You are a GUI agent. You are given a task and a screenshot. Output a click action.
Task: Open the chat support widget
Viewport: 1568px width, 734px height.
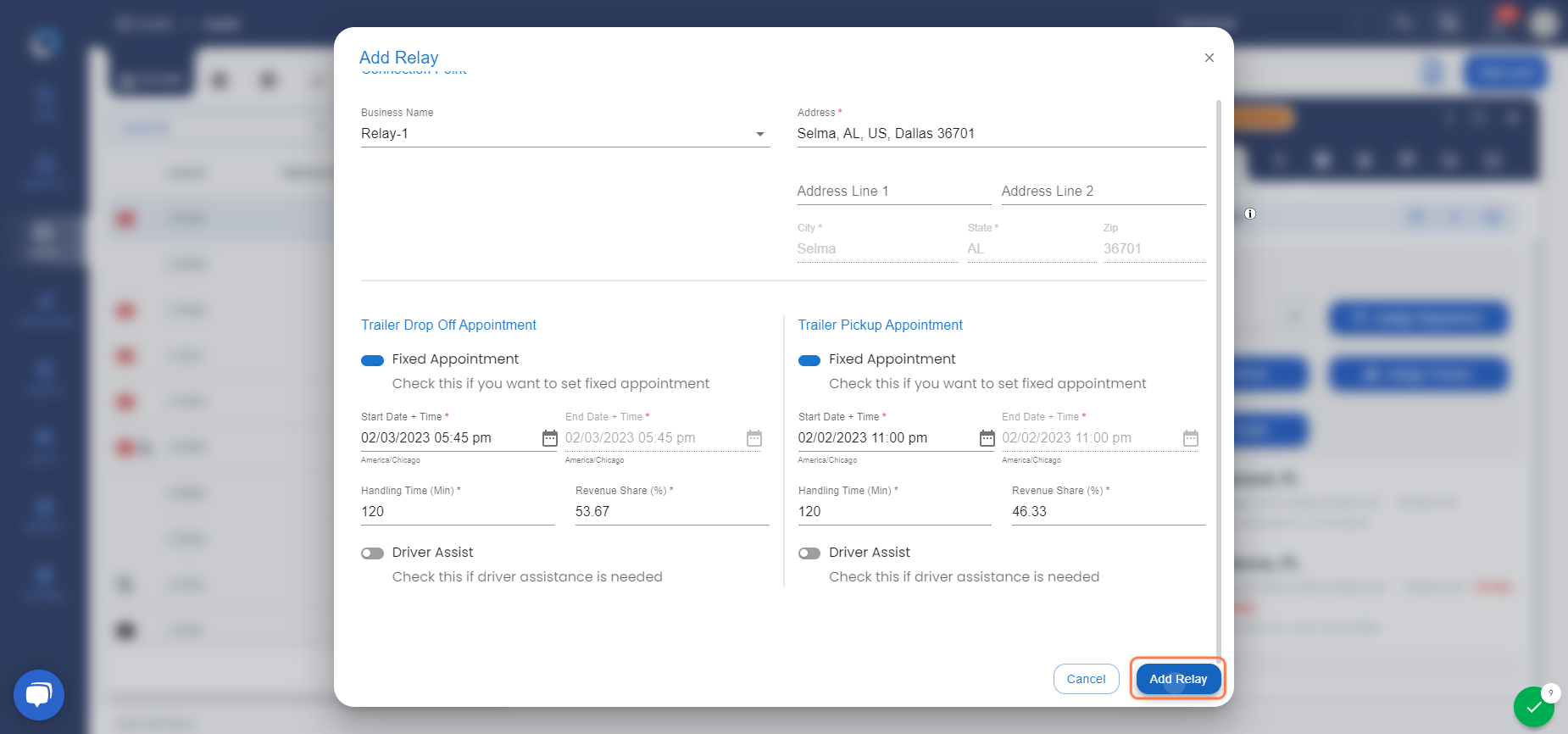[39, 695]
